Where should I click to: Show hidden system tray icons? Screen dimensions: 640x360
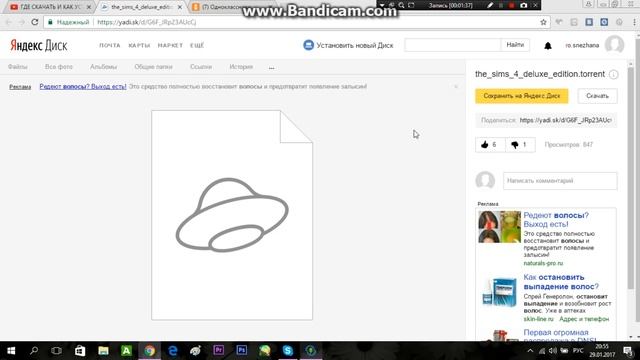click(x=530, y=351)
